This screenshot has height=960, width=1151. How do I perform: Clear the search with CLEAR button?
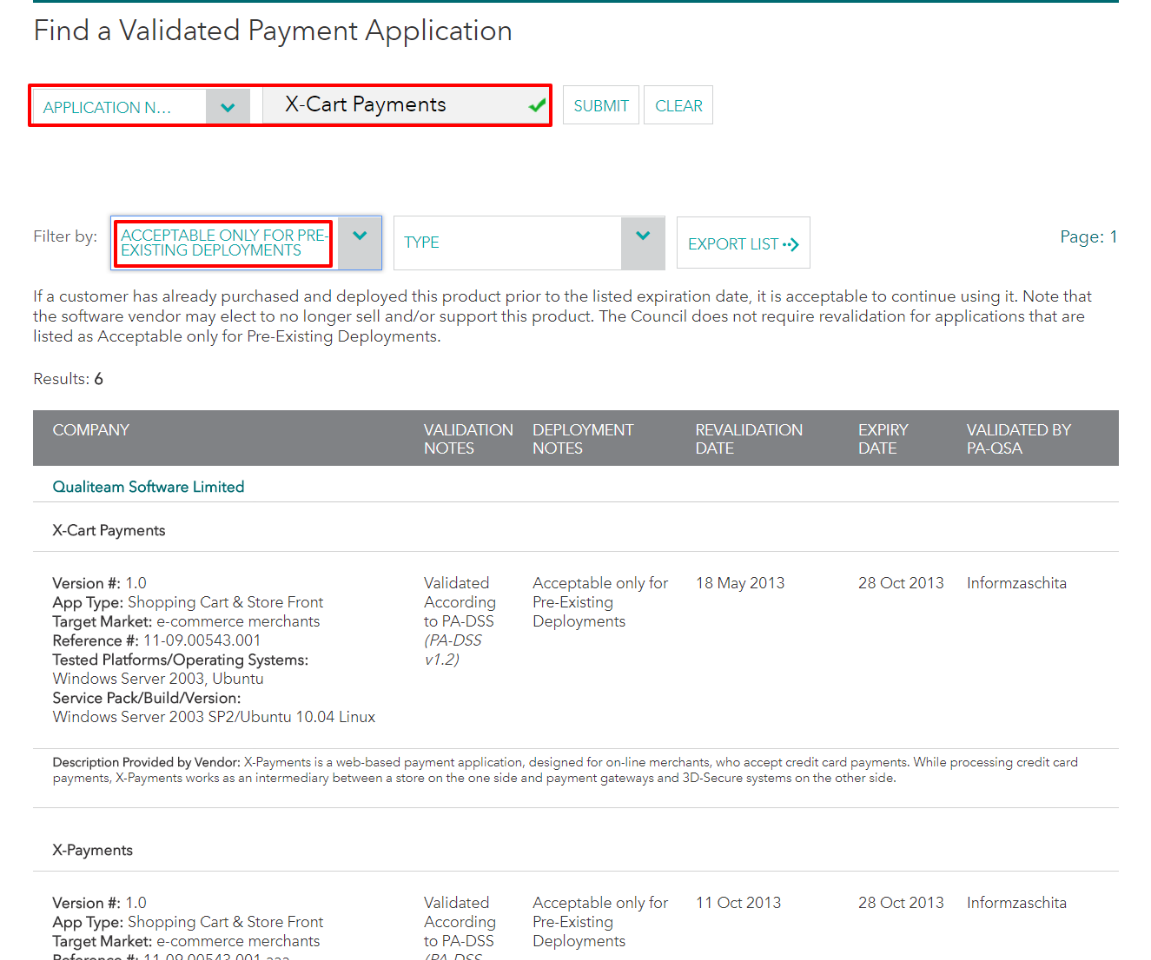click(x=678, y=106)
